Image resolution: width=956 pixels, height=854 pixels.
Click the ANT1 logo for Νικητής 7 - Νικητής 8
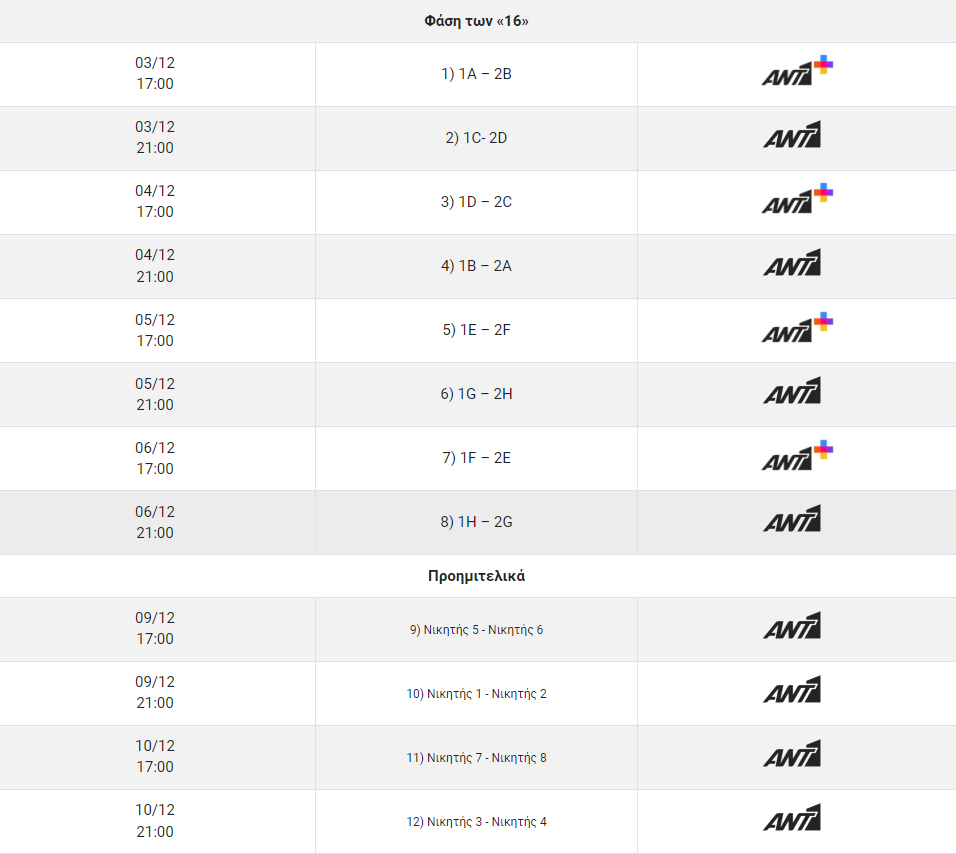point(792,756)
